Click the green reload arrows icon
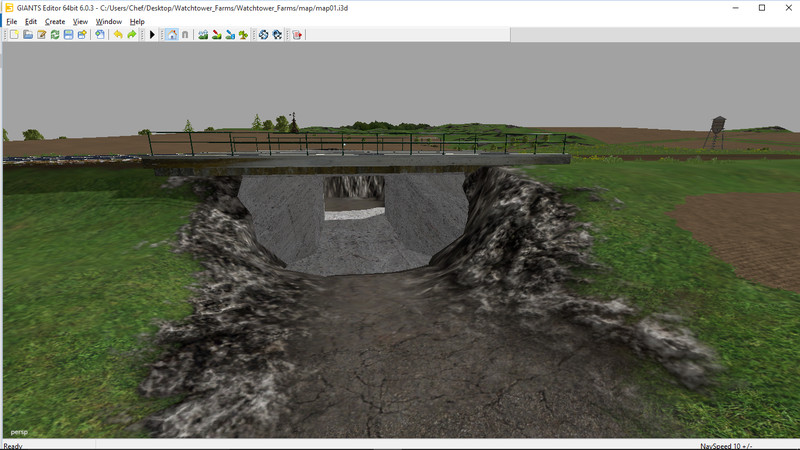The image size is (800, 450). click(x=55, y=35)
